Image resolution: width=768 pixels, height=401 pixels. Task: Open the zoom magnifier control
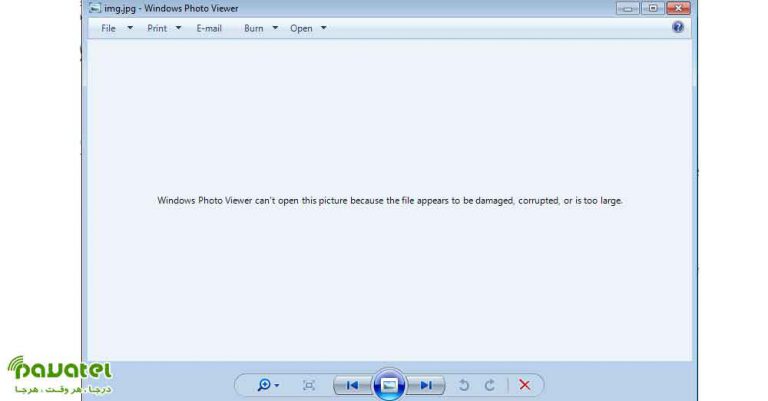click(268, 385)
